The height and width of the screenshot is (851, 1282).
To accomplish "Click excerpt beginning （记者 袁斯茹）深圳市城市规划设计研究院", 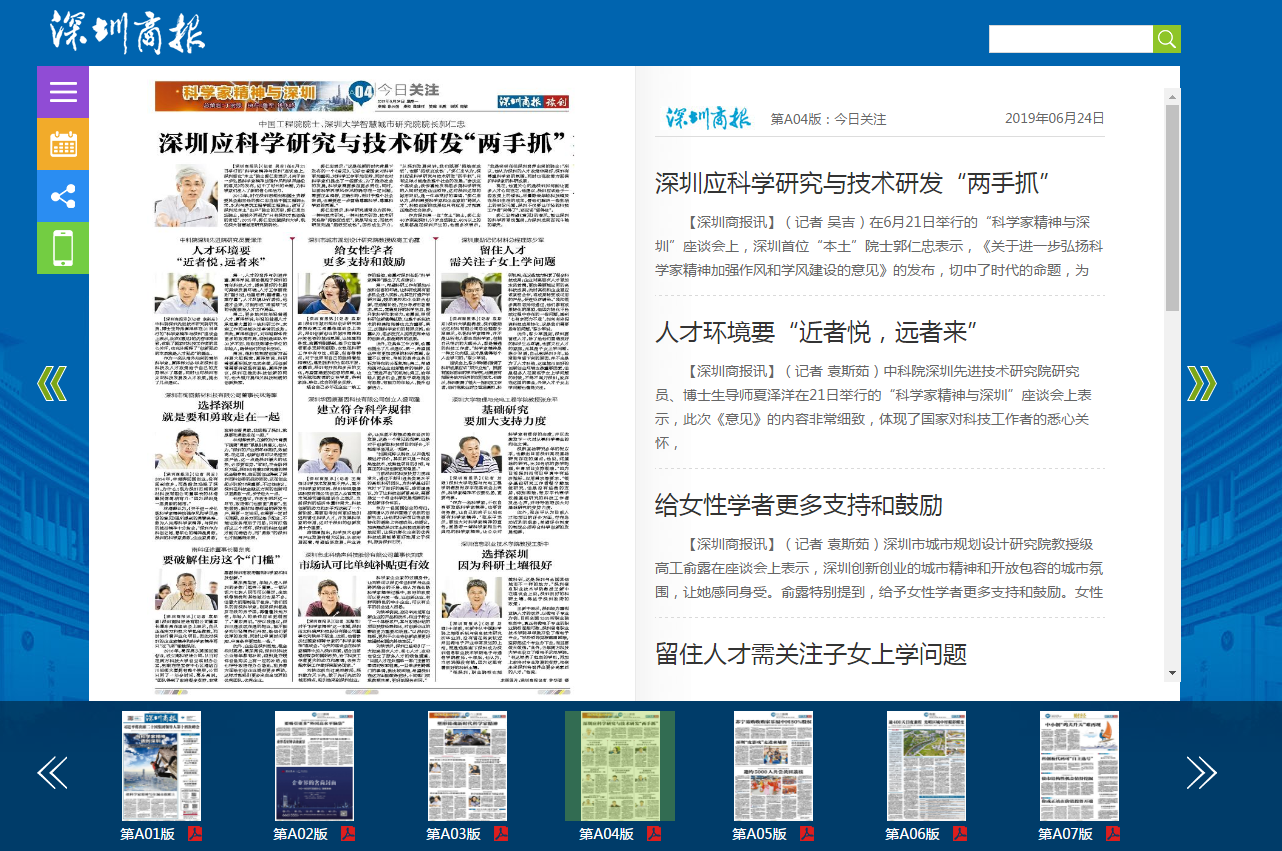I will (x=880, y=568).
